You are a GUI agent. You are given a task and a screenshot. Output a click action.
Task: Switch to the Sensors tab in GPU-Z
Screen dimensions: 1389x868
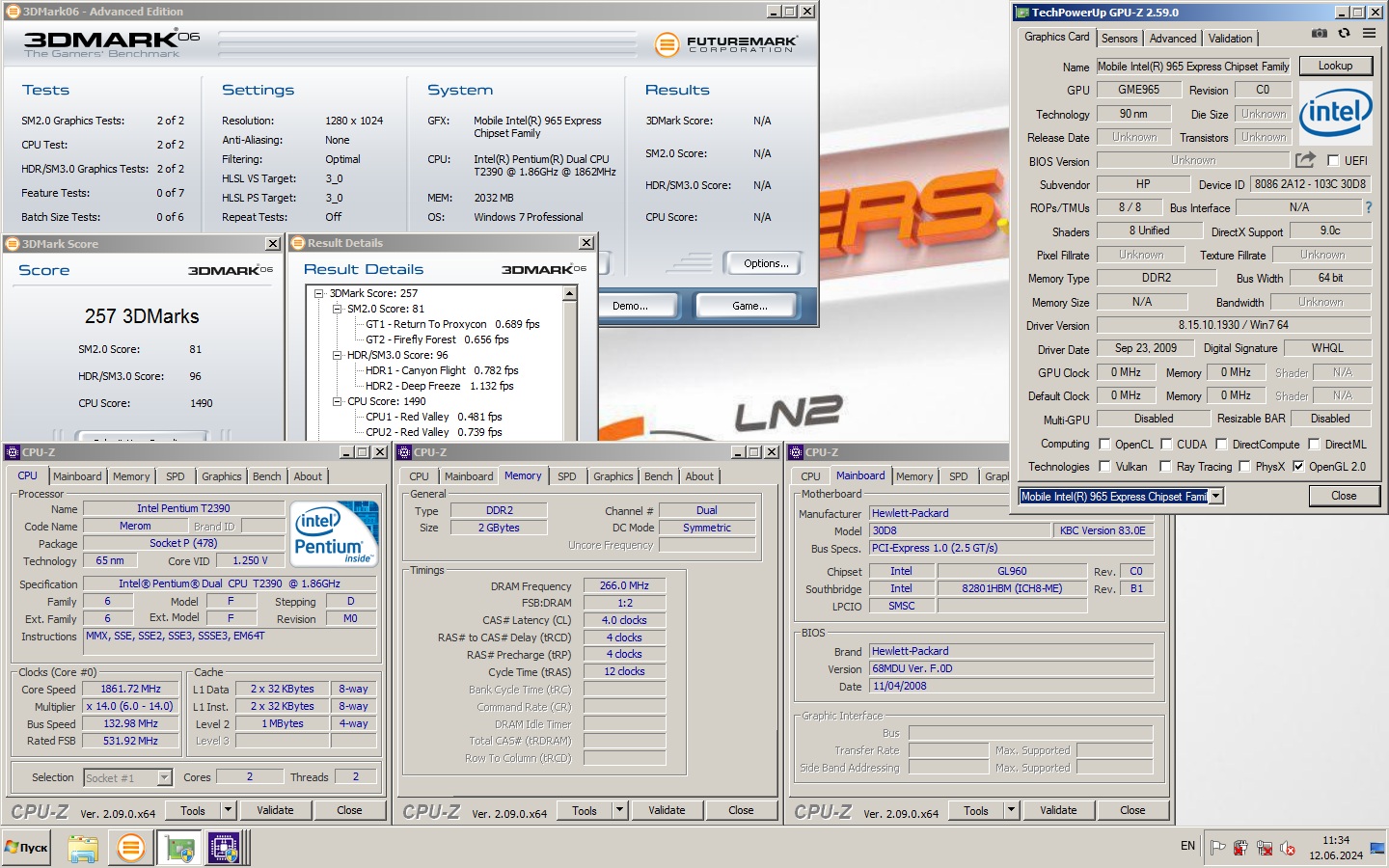pyautogui.click(x=1119, y=39)
